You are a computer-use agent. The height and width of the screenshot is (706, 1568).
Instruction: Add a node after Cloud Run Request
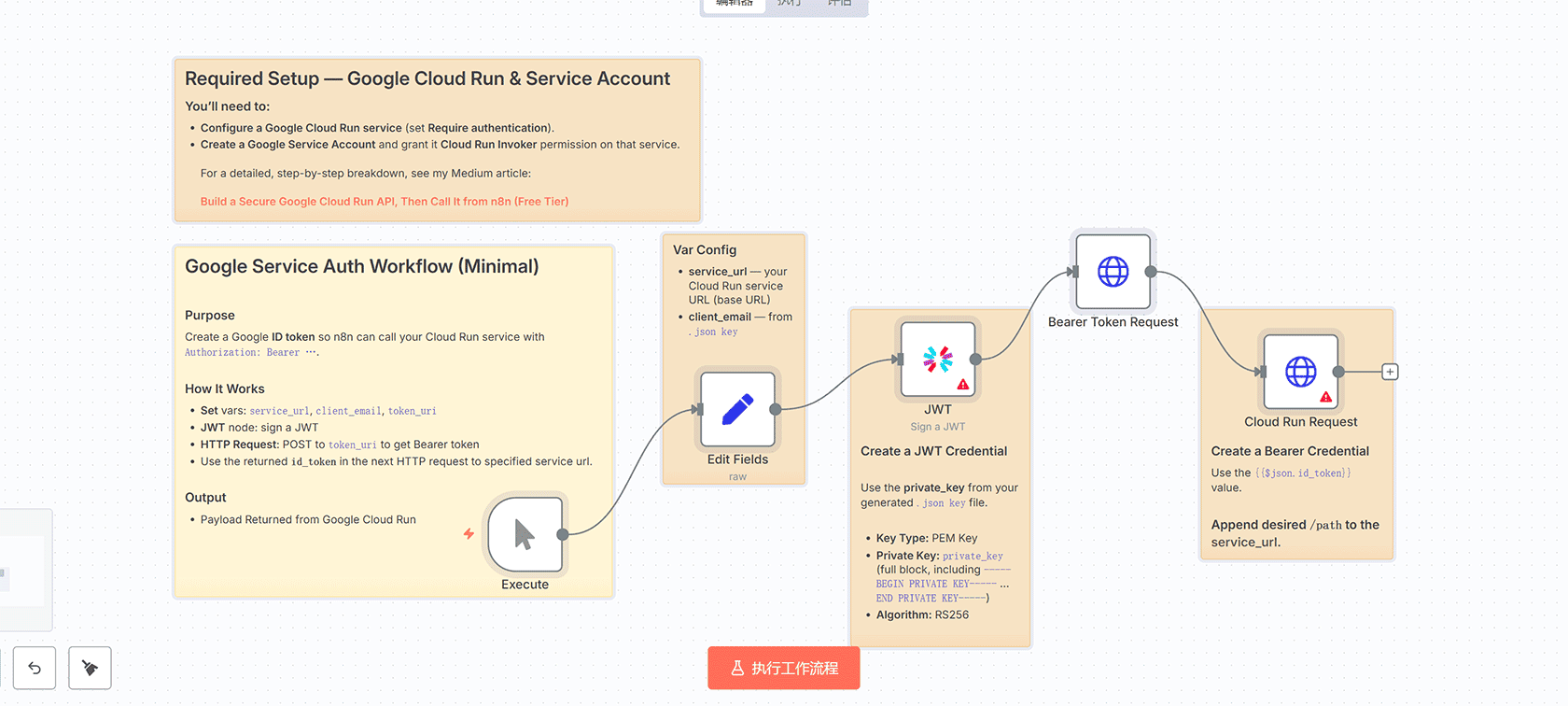1390,372
